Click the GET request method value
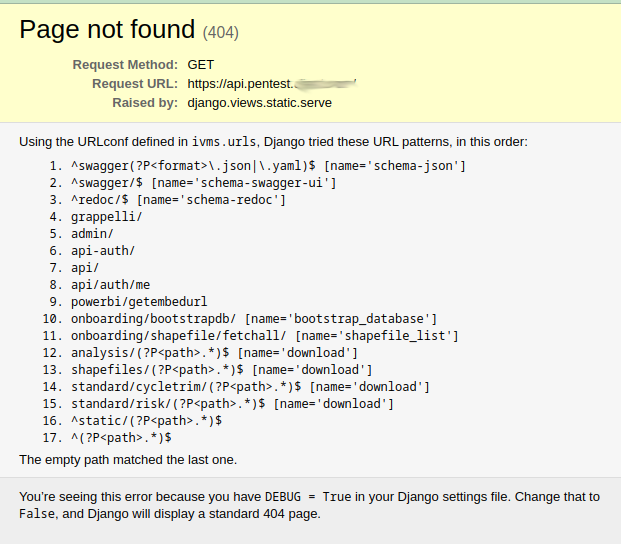The width and height of the screenshot is (621, 544). (200, 64)
